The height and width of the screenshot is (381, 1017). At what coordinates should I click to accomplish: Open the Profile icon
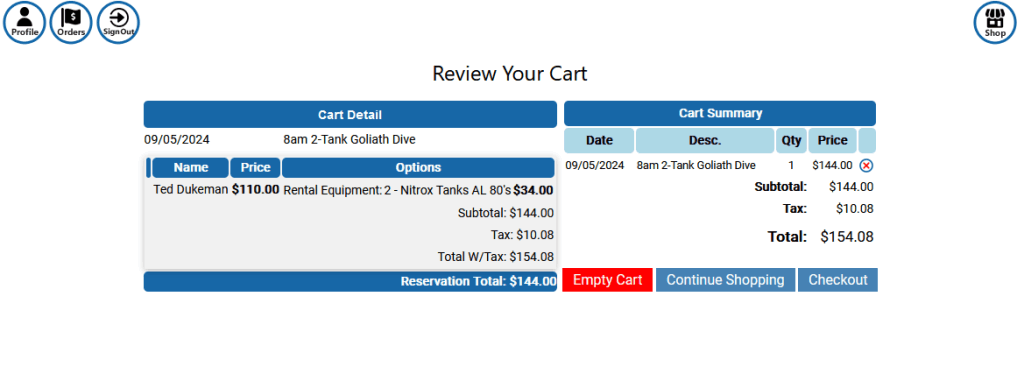coord(25,23)
